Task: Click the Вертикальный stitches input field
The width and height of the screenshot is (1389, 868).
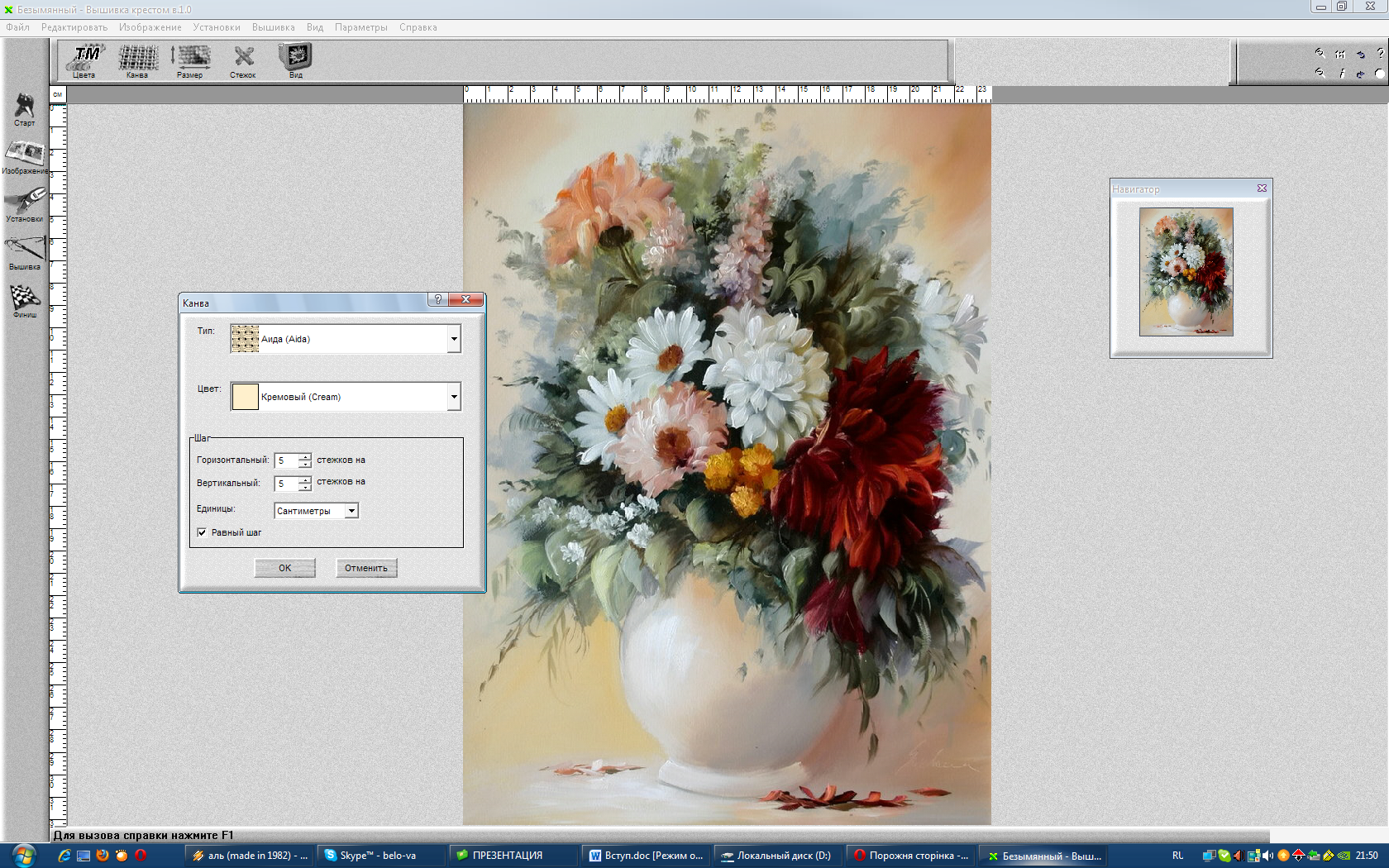Action: coord(287,484)
